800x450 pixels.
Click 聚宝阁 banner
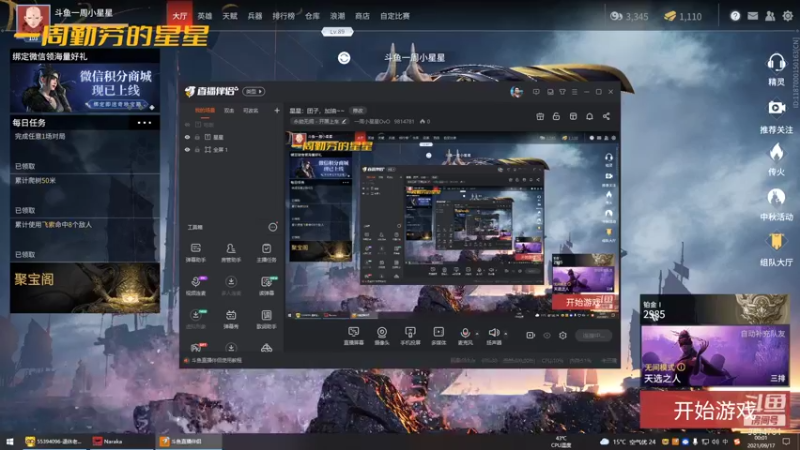85,288
